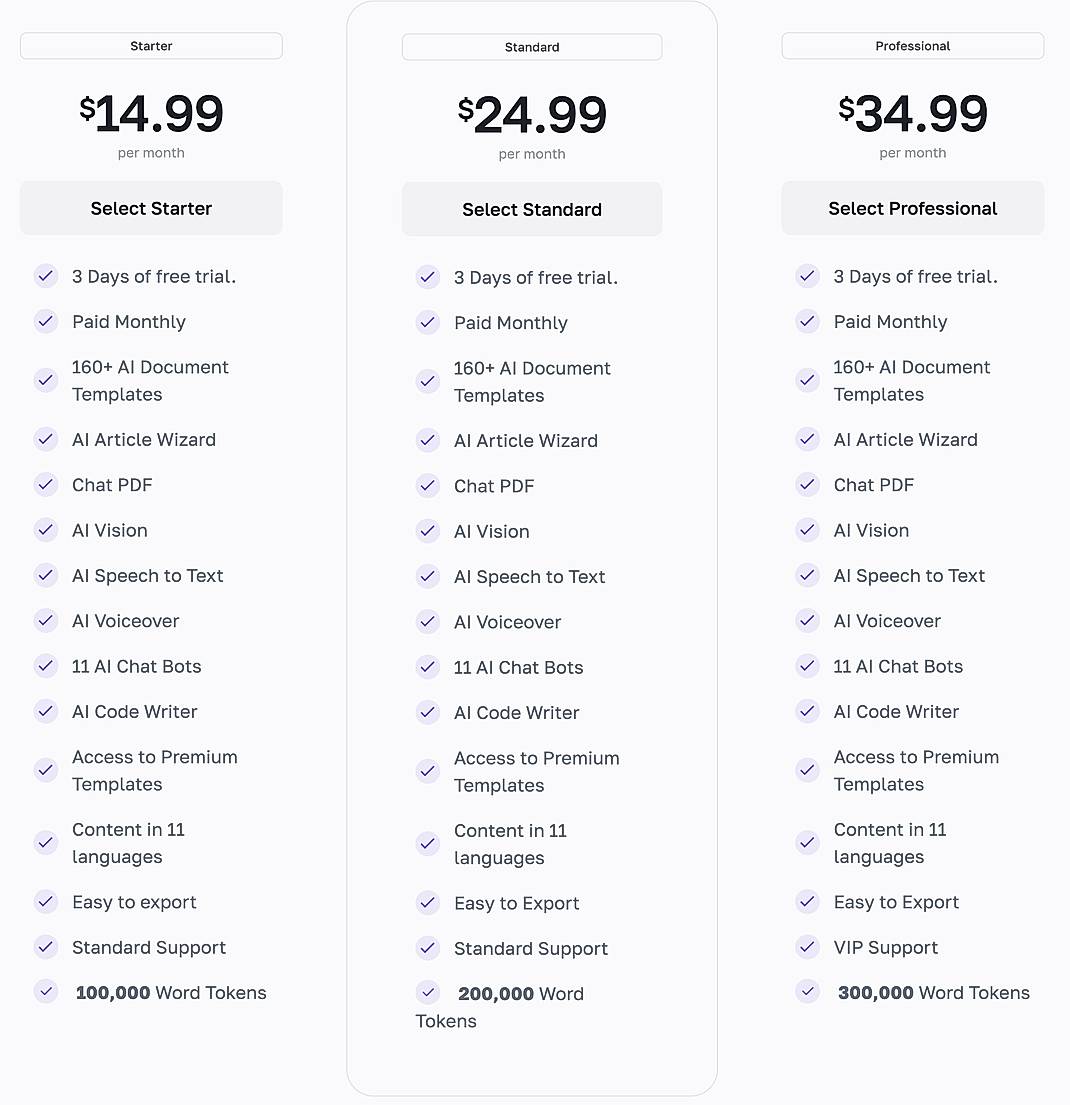Click the Standard plan name label
The image size is (1070, 1105).
(532, 47)
